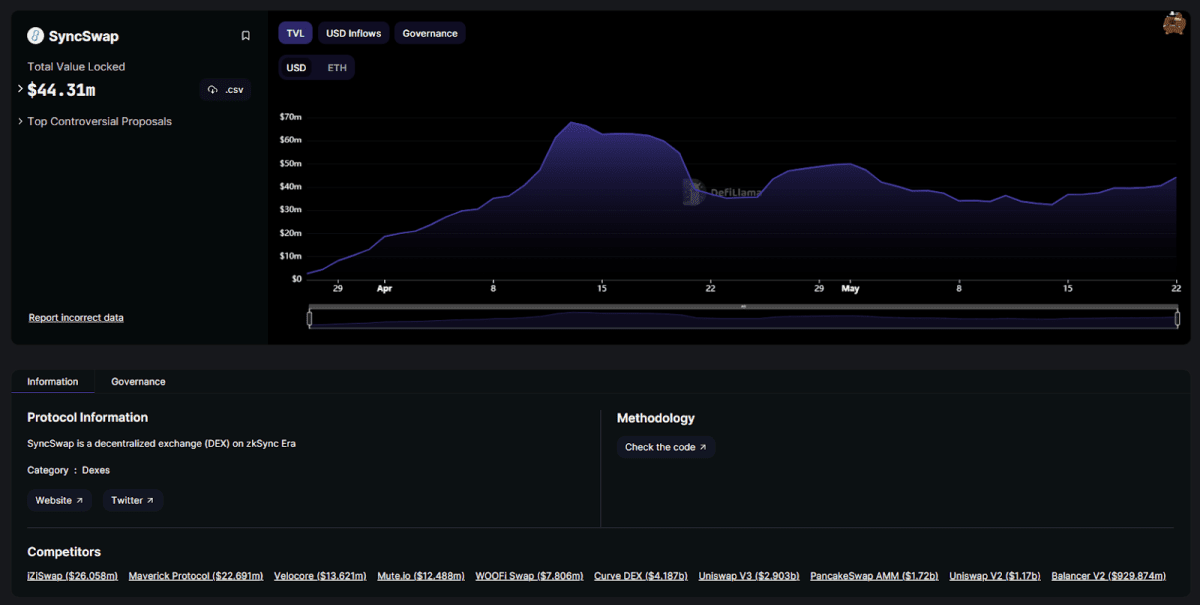1200x605 pixels.
Task: Click the SyncSwap logo icon
Action: pos(36,36)
